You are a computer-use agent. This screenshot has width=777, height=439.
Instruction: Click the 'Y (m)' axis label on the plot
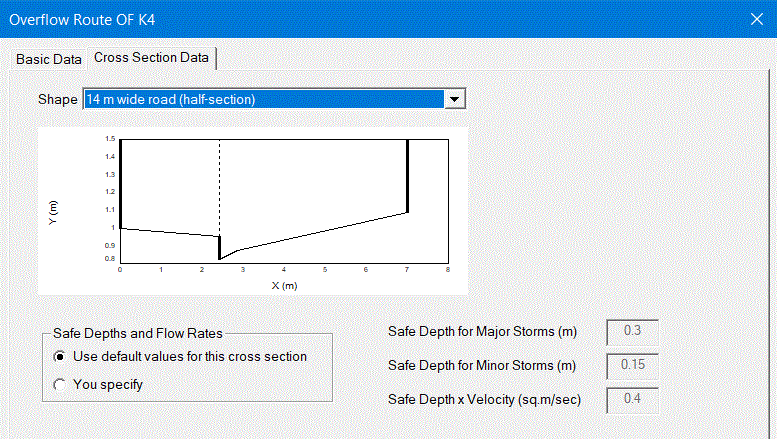[53, 213]
